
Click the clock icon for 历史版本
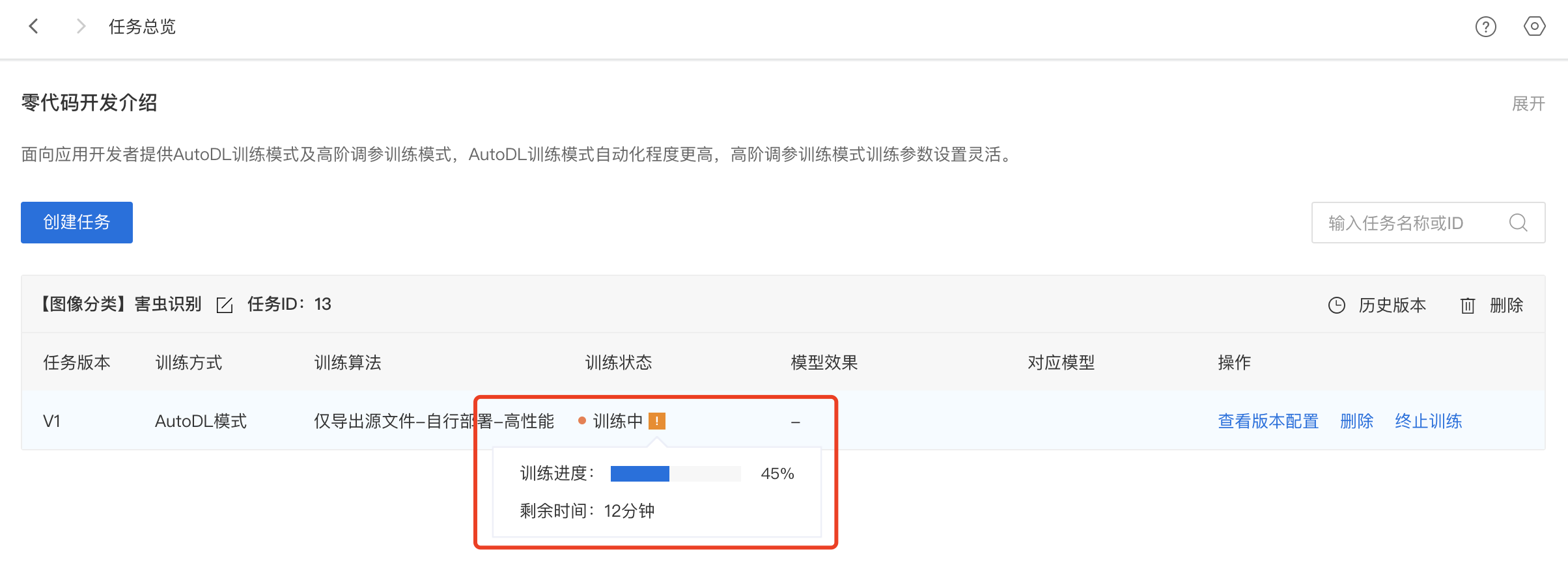(x=1336, y=305)
